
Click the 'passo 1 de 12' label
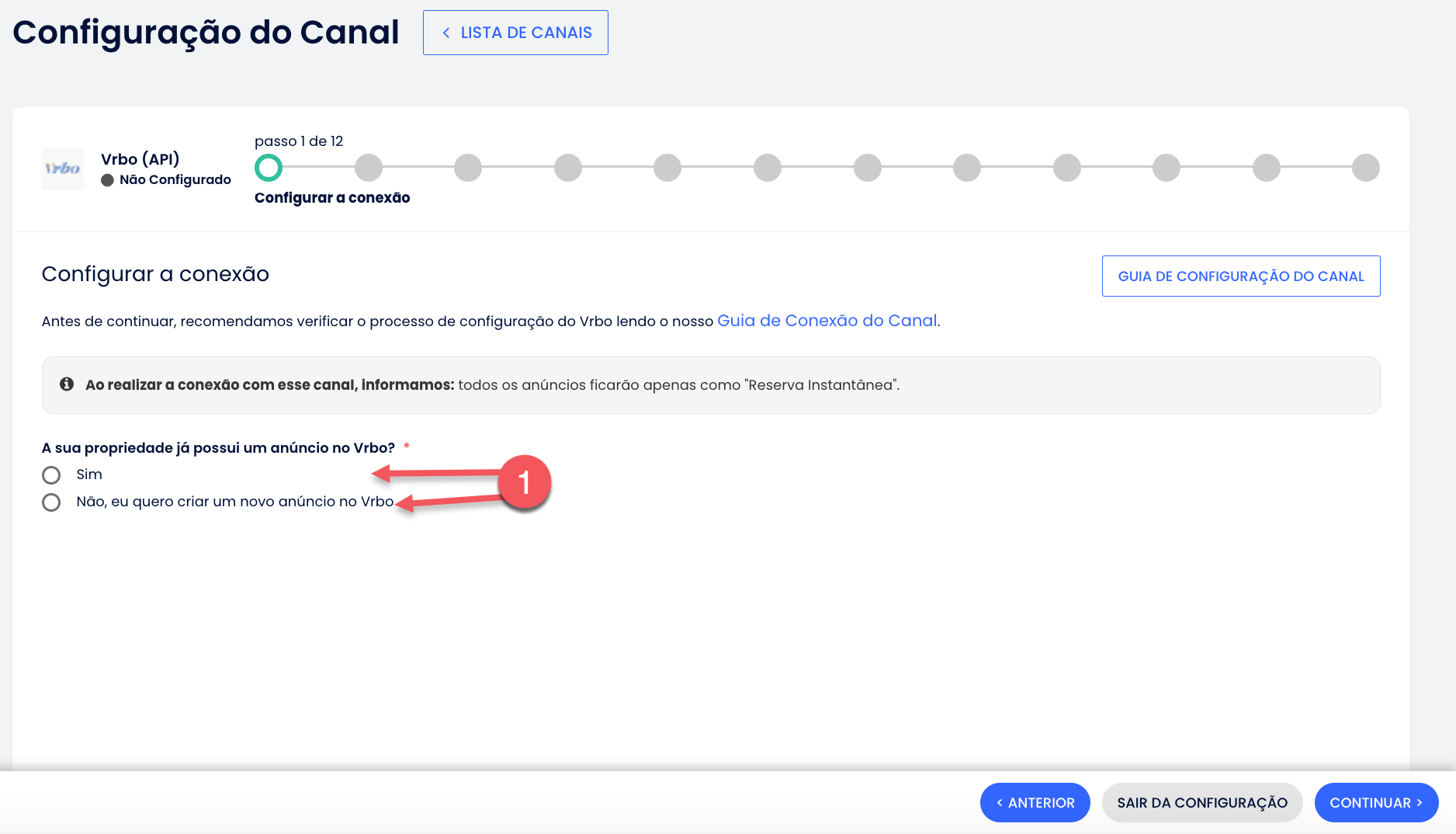point(299,141)
